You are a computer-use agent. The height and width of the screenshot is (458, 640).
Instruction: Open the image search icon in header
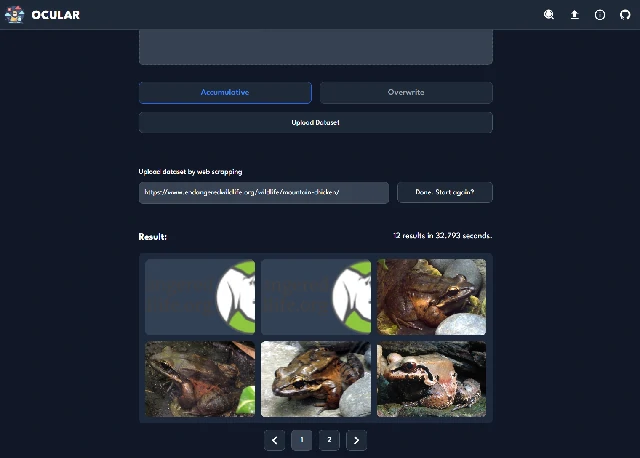coord(549,15)
